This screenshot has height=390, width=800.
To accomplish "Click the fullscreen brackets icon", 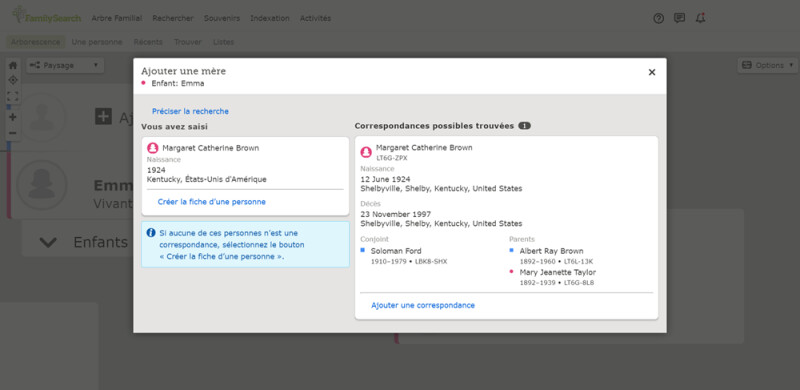I will [13, 96].
